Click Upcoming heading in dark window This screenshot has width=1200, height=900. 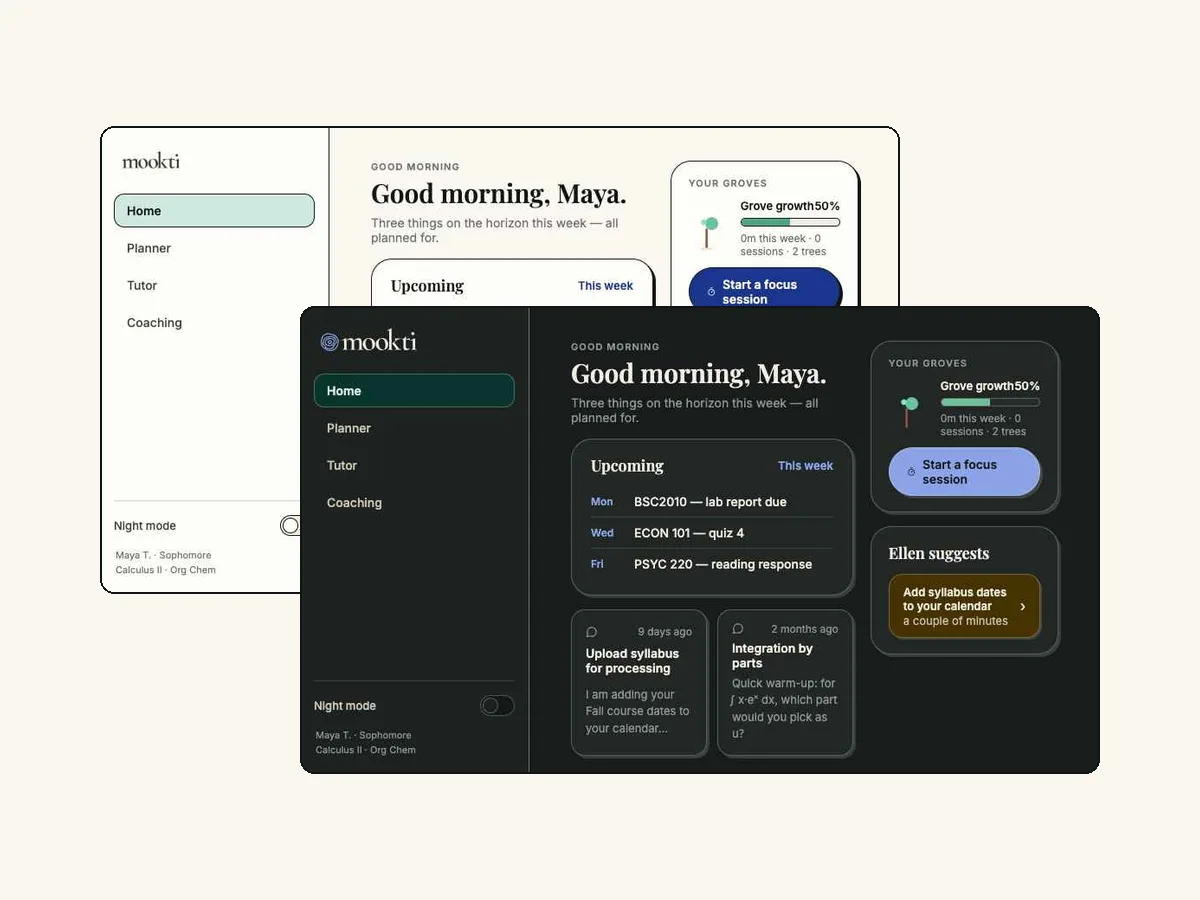point(627,466)
